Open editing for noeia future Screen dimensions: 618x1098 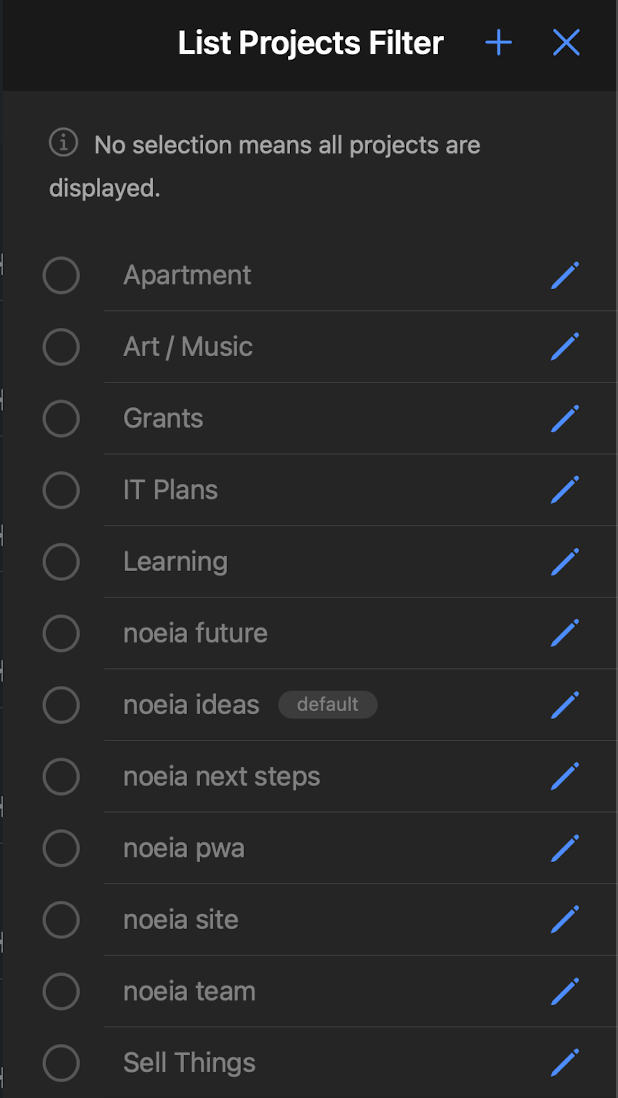tap(565, 633)
